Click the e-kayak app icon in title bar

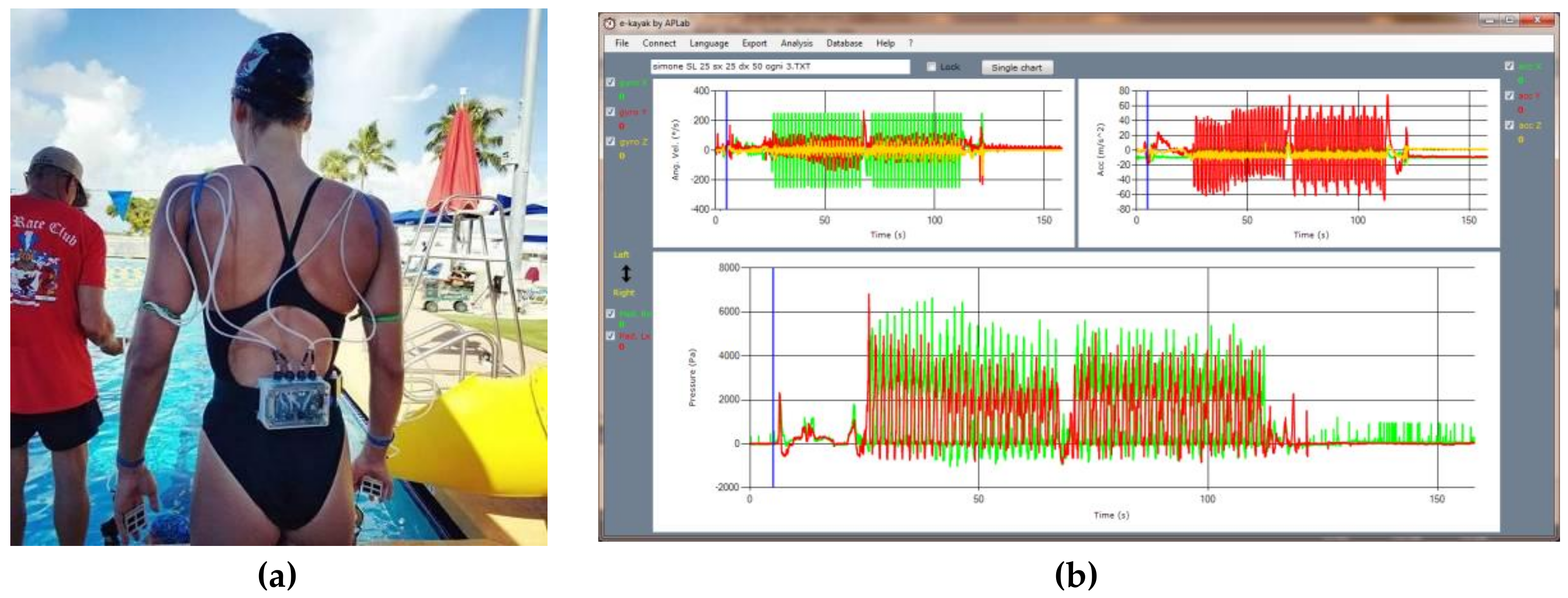[609, 24]
